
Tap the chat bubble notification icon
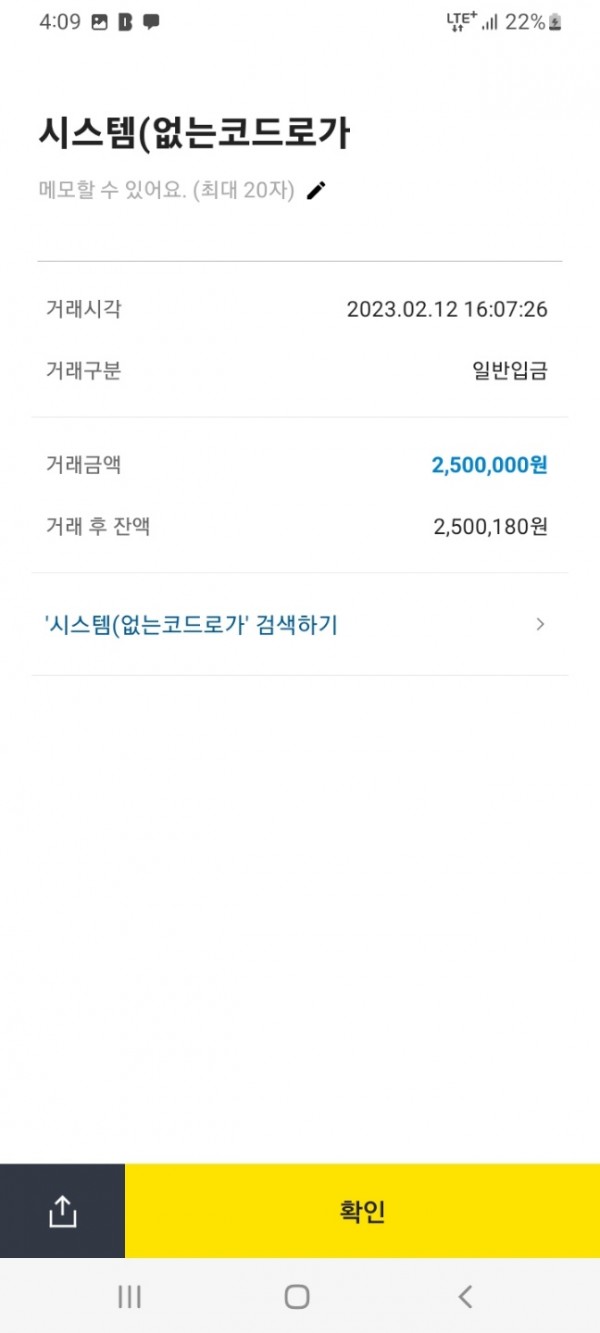point(151,22)
